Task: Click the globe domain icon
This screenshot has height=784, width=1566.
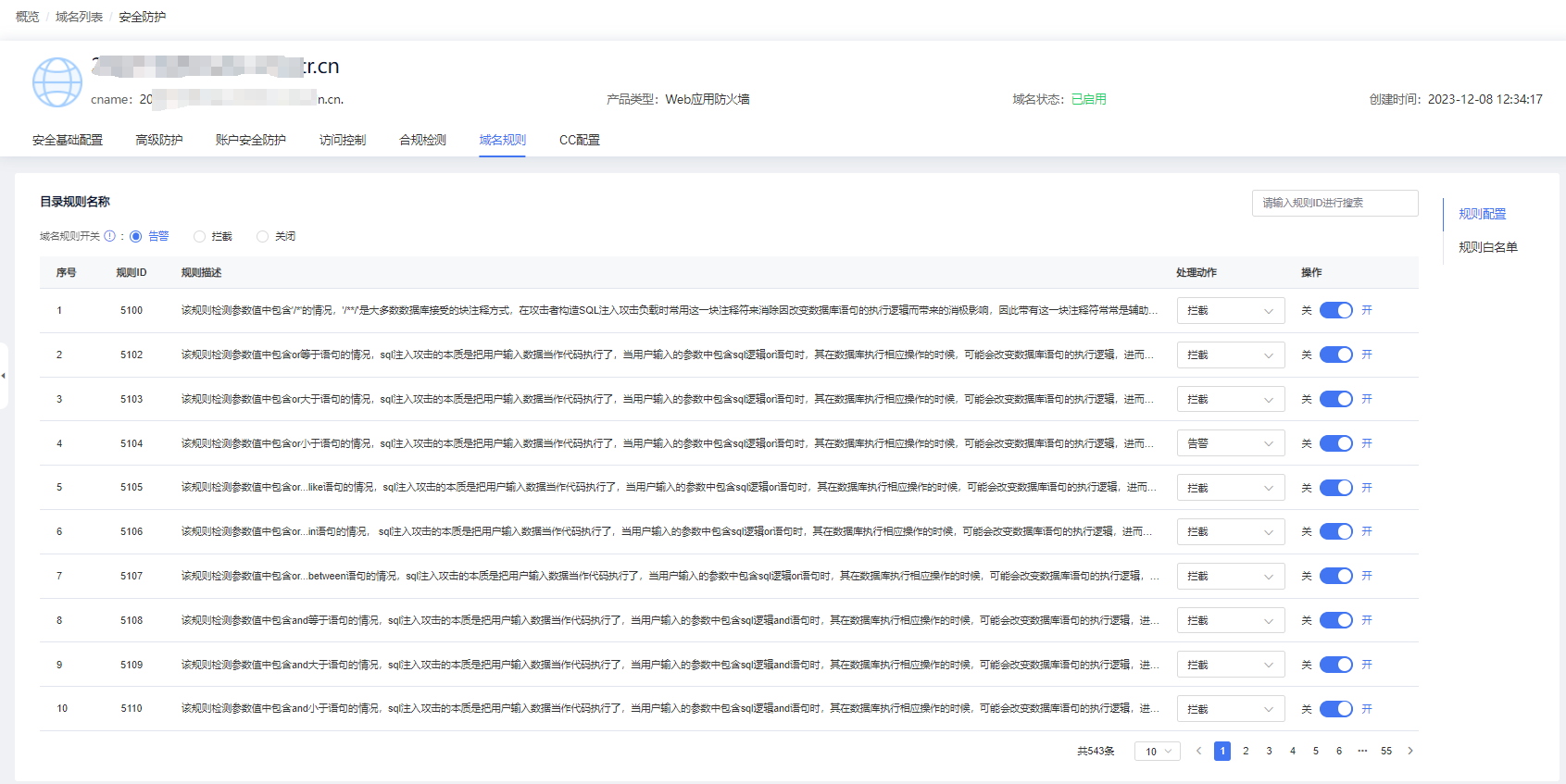Action: click(57, 82)
